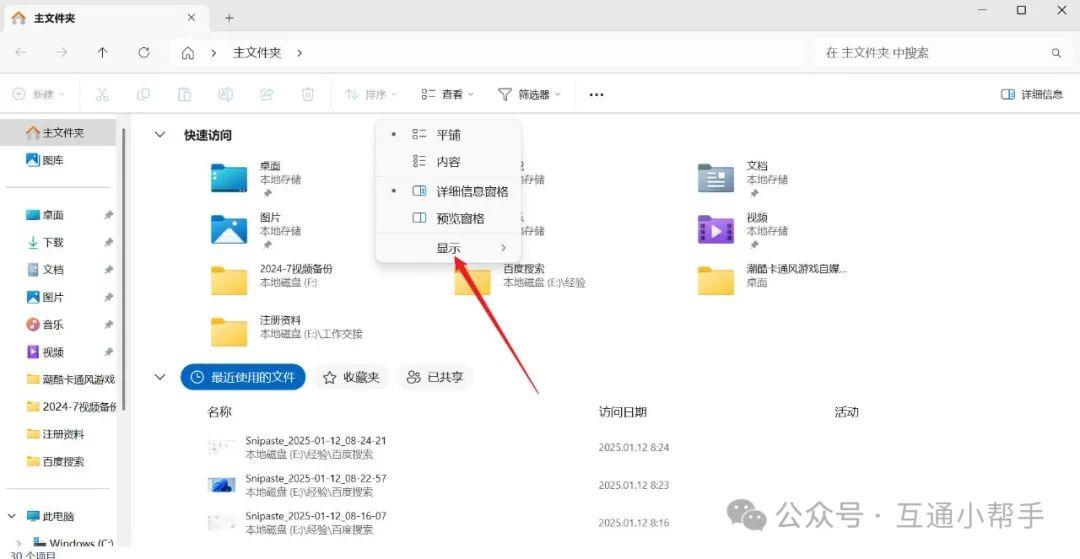Image resolution: width=1080 pixels, height=559 pixels.
Task: Collapse 此电脑 in the sidebar tree
Action: pos(12,516)
